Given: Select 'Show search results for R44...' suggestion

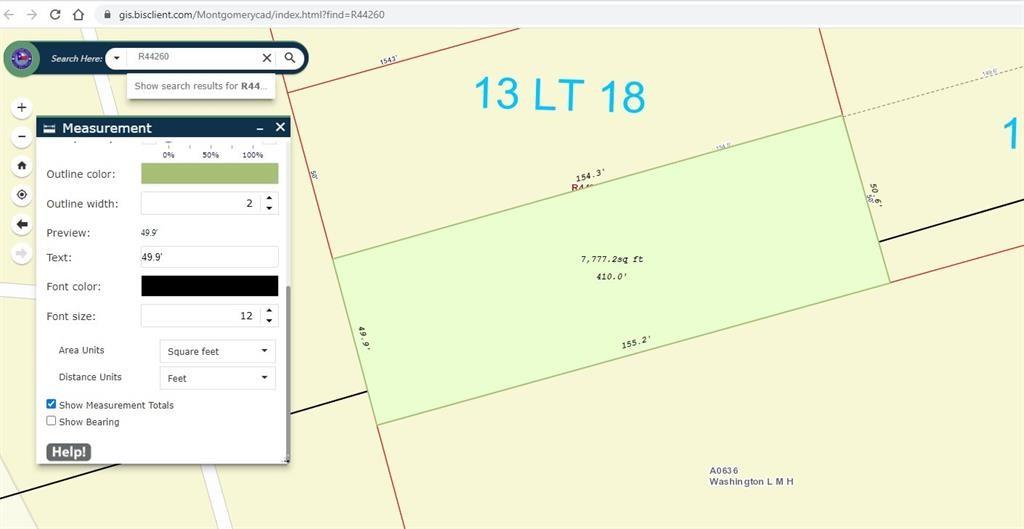Looking at the screenshot, I should 201,86.
